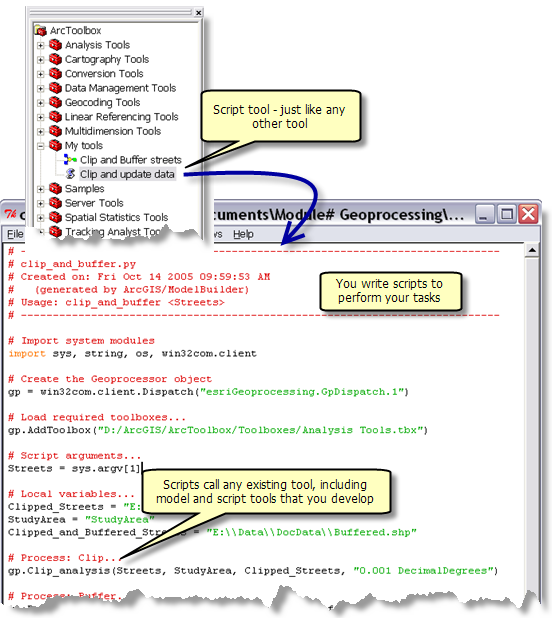Click the Samples toolbox icon

56,189
